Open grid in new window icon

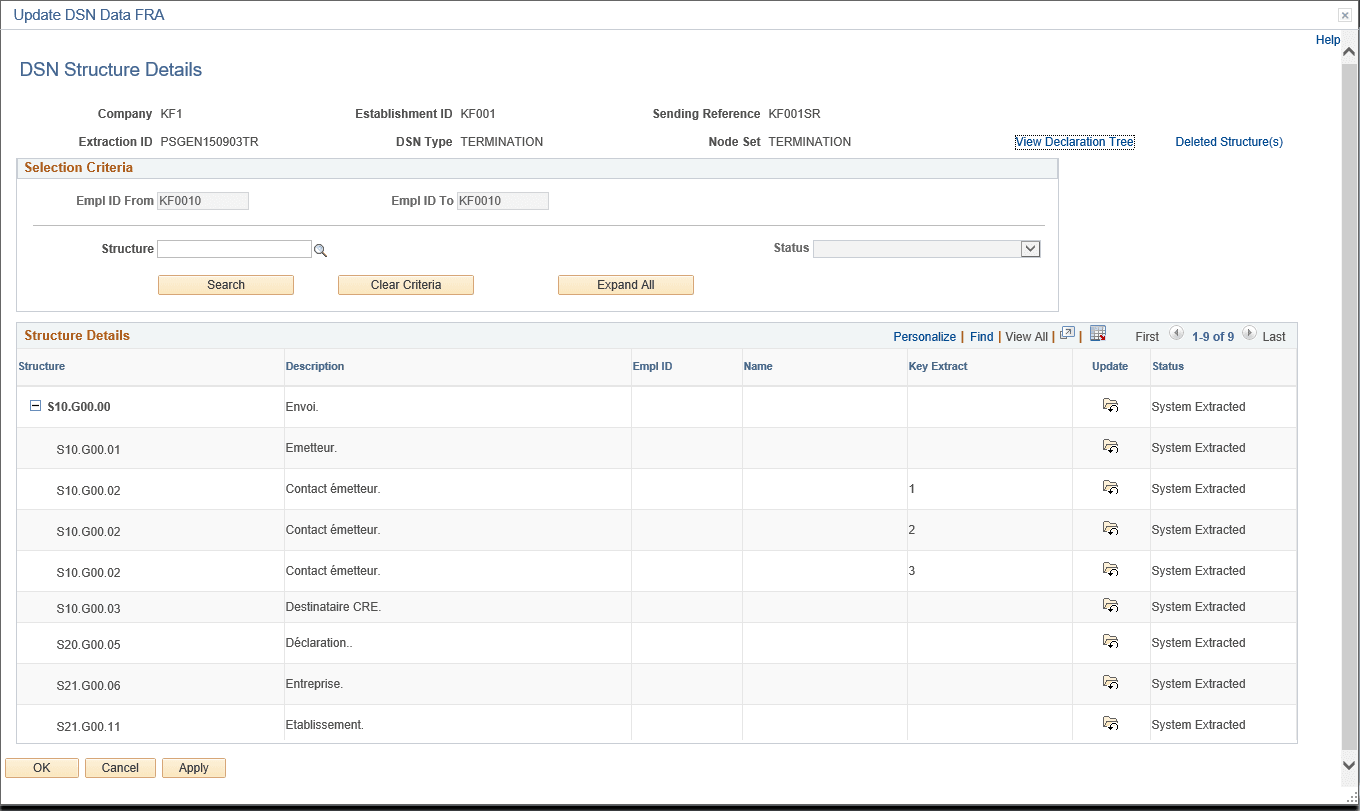click(x=1067, y=334)
